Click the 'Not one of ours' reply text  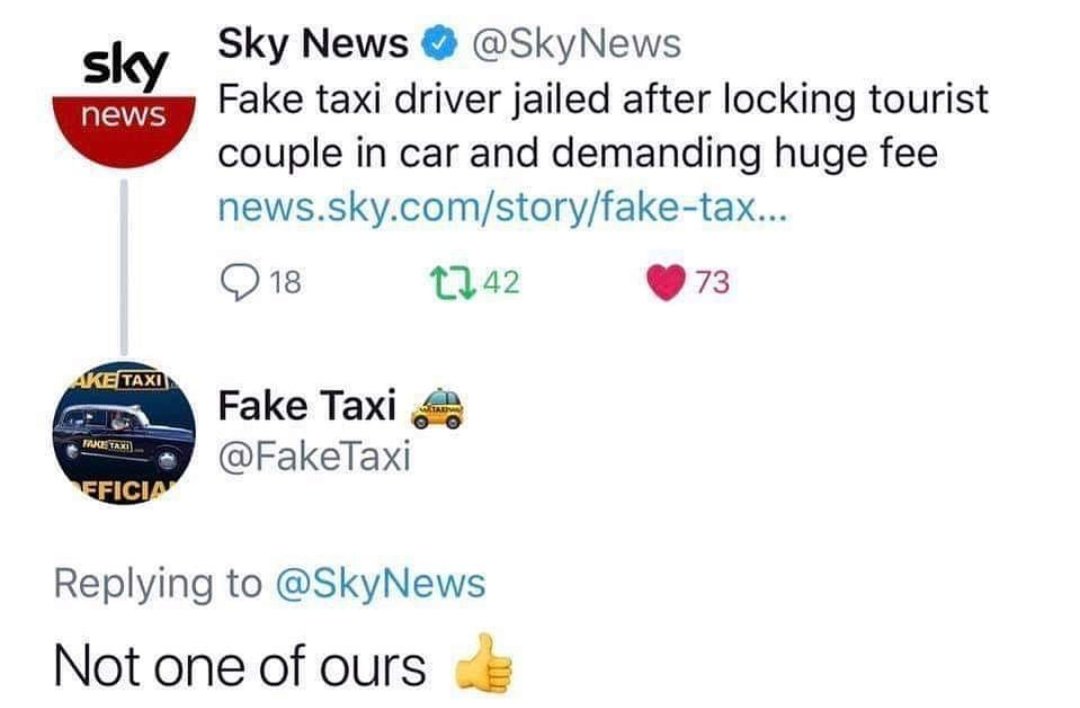pyautogui.click(x=240, y=665)
